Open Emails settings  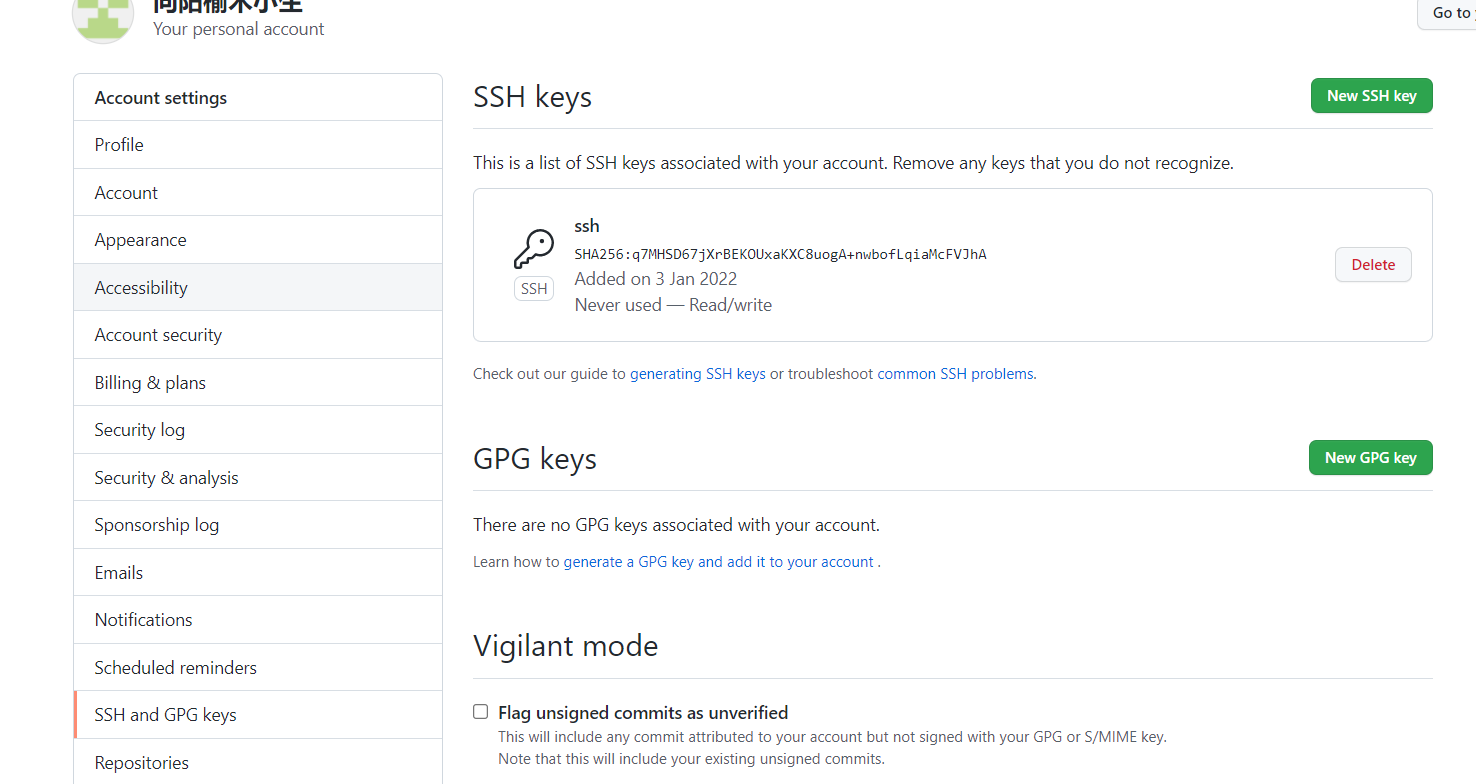[x=118, y=573]
